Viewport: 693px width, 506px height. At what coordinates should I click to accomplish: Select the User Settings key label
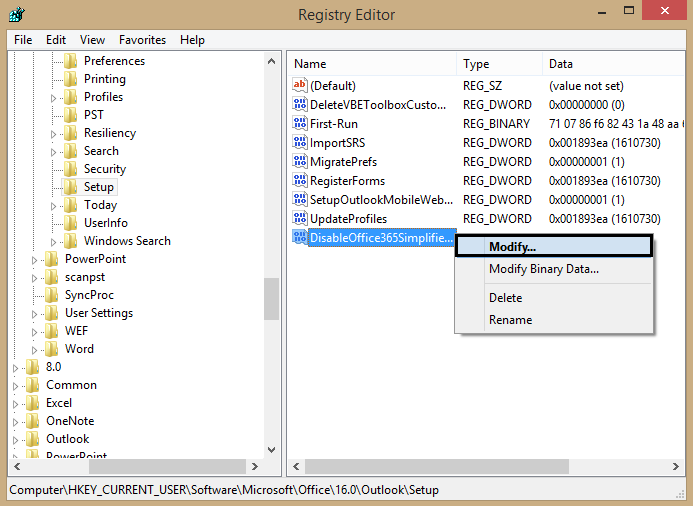(x=99, y=313)
